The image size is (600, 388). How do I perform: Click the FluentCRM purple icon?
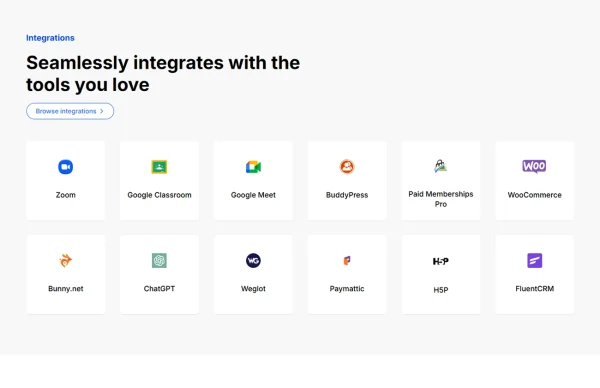tap(535, 261)
